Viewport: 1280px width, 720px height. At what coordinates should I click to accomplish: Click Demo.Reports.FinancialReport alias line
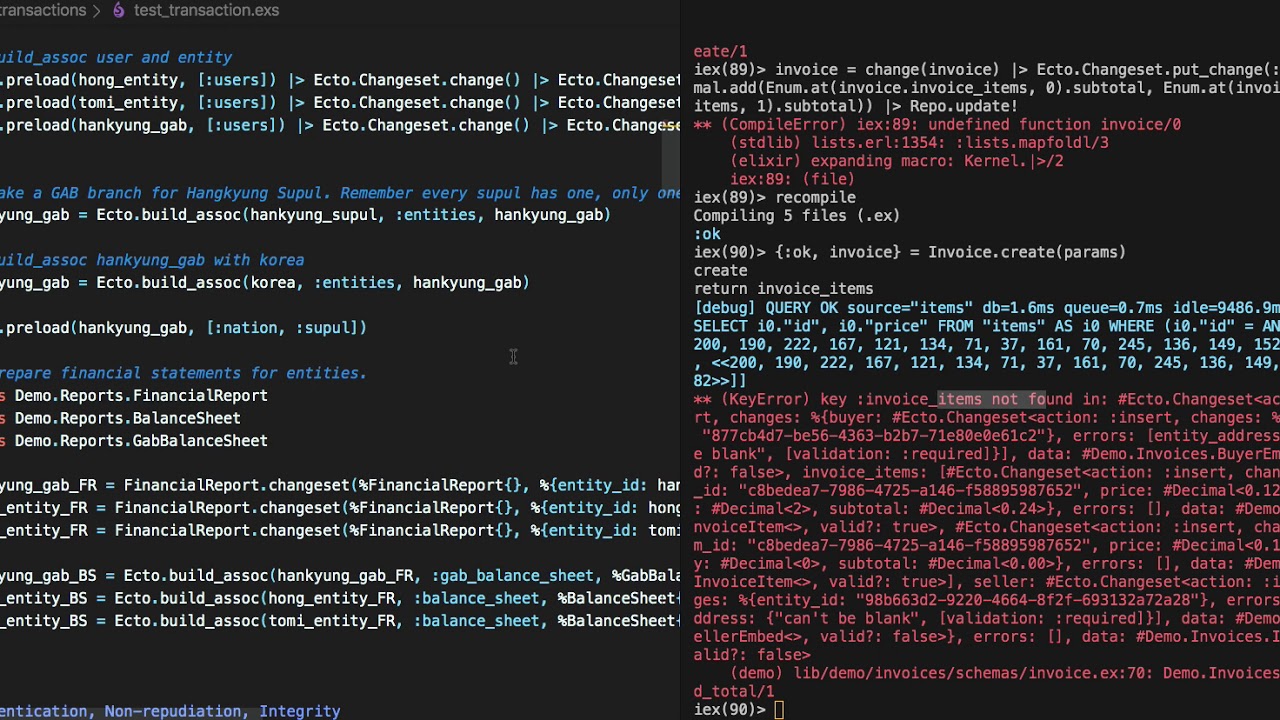tap(134, 396)
